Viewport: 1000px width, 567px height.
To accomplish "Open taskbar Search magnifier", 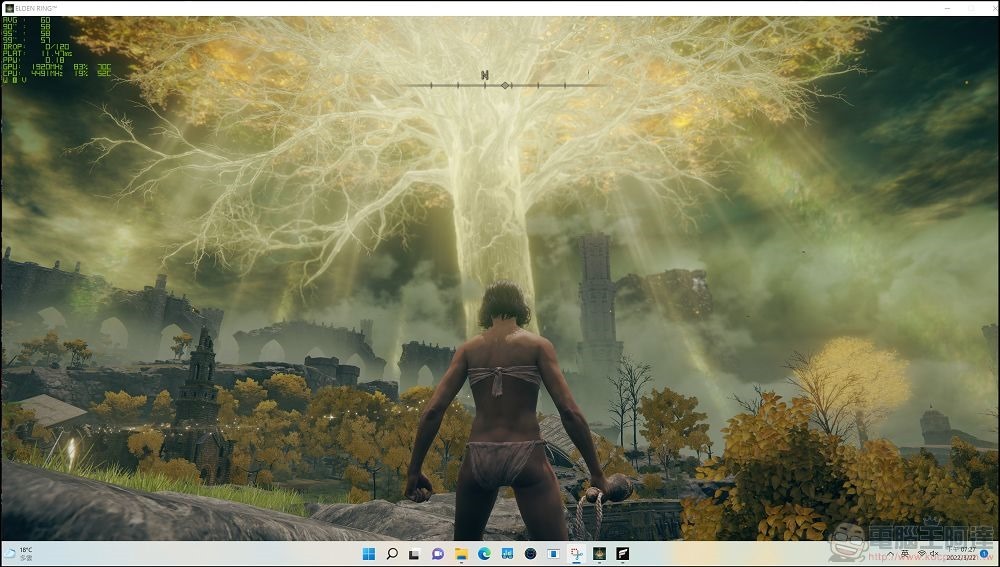I will coord(392,554).
